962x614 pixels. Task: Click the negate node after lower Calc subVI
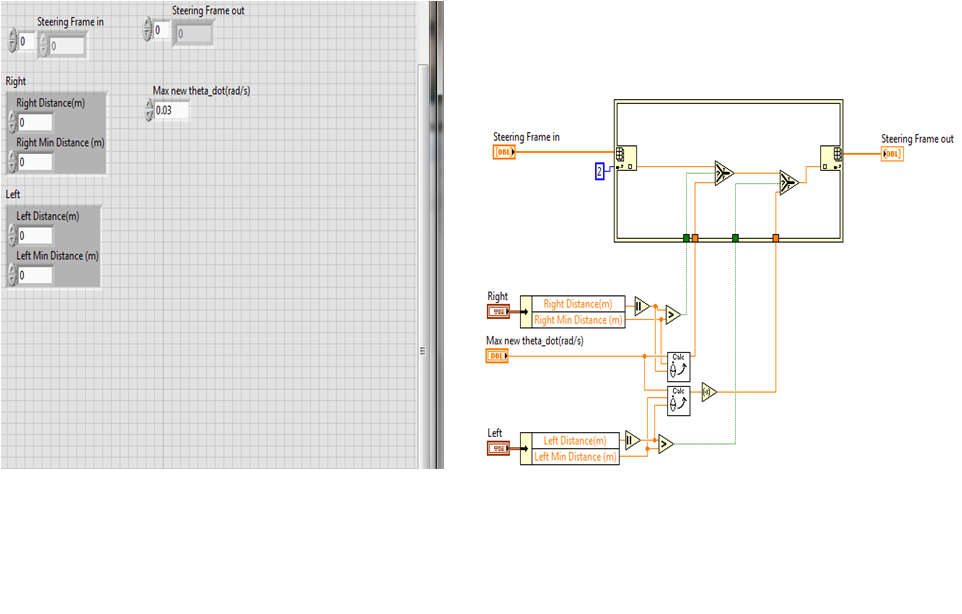(708, 391)
